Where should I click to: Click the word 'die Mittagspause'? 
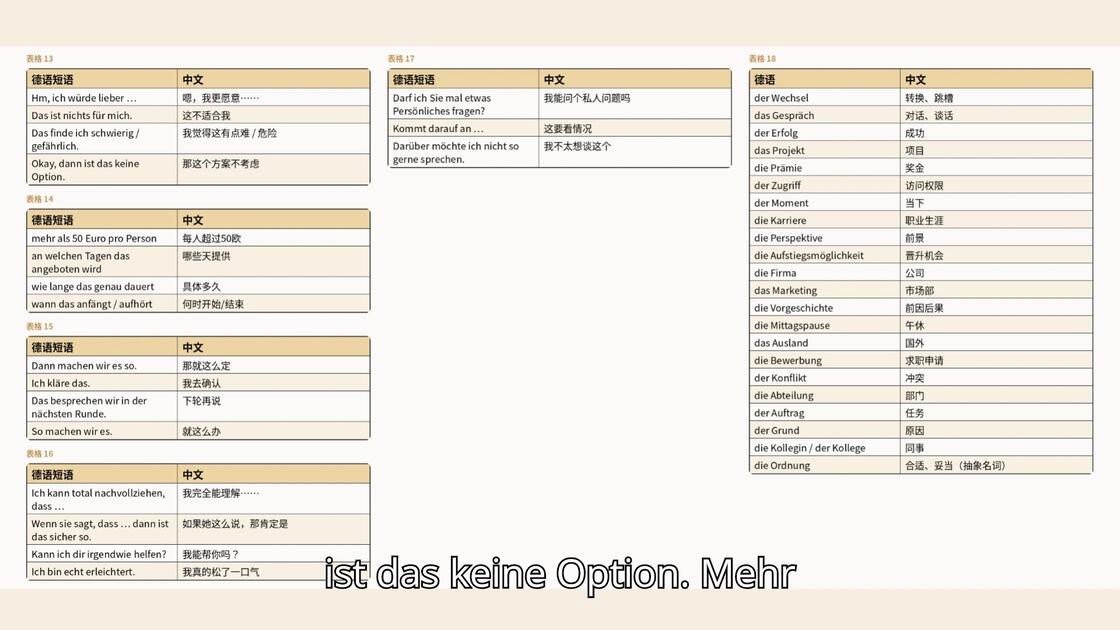pyautogui.click(x=791, y=326)
